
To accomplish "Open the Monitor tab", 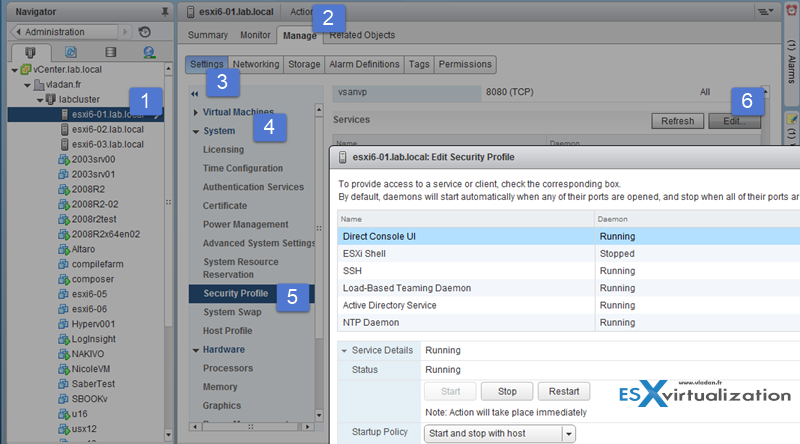I will tap(255, 35).
